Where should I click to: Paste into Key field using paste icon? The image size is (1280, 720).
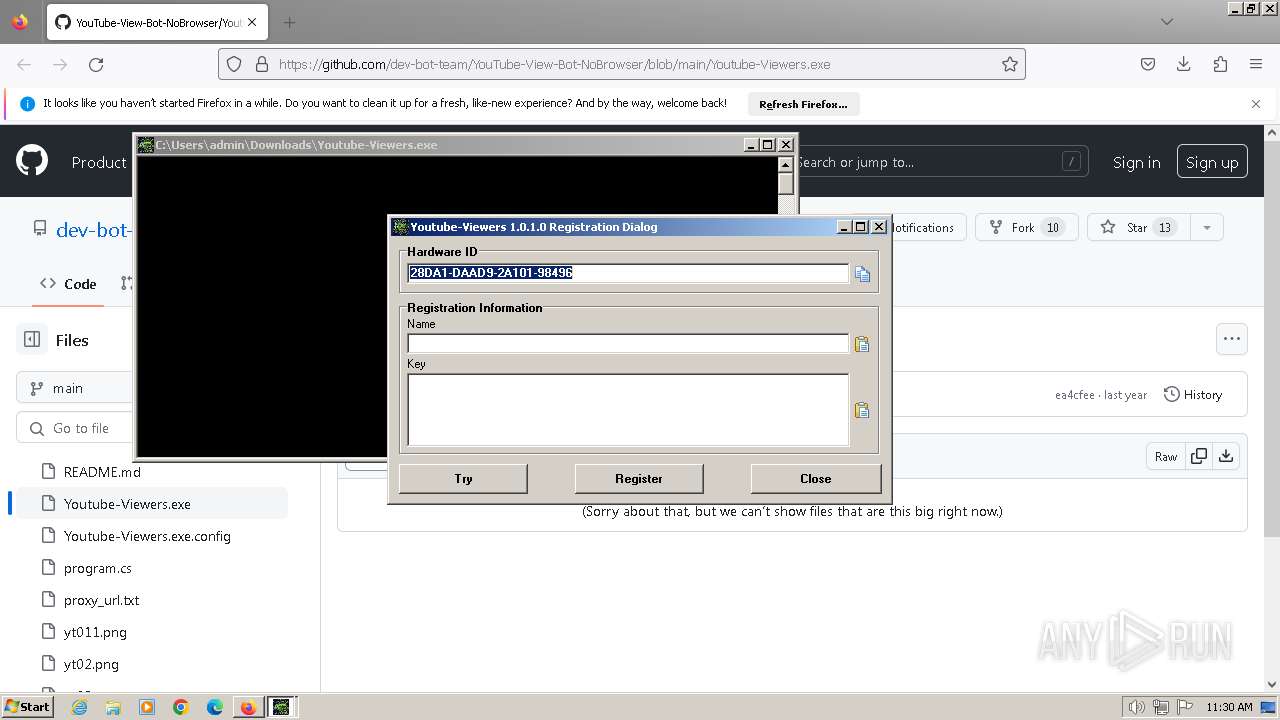[861, 410]
